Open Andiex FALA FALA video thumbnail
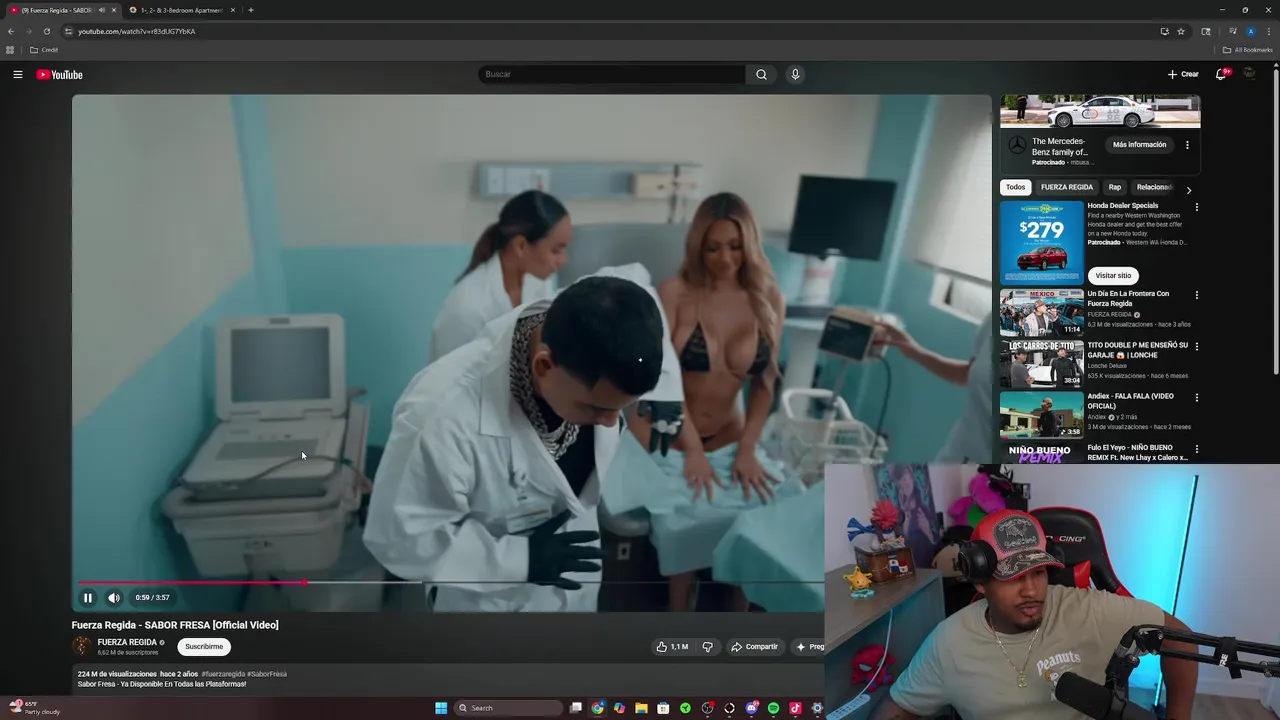This screenshot has height=720, width=1280. (1042, 415)
